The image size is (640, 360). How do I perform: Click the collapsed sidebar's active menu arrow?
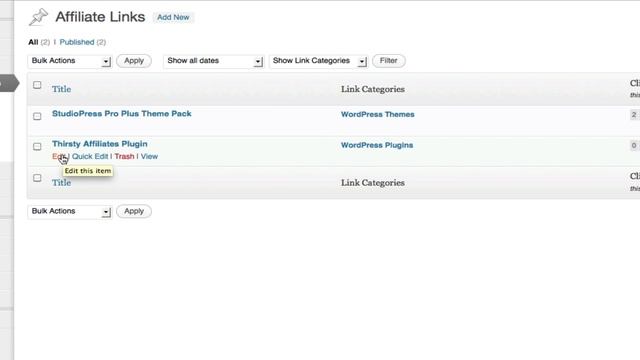(9, 83)
